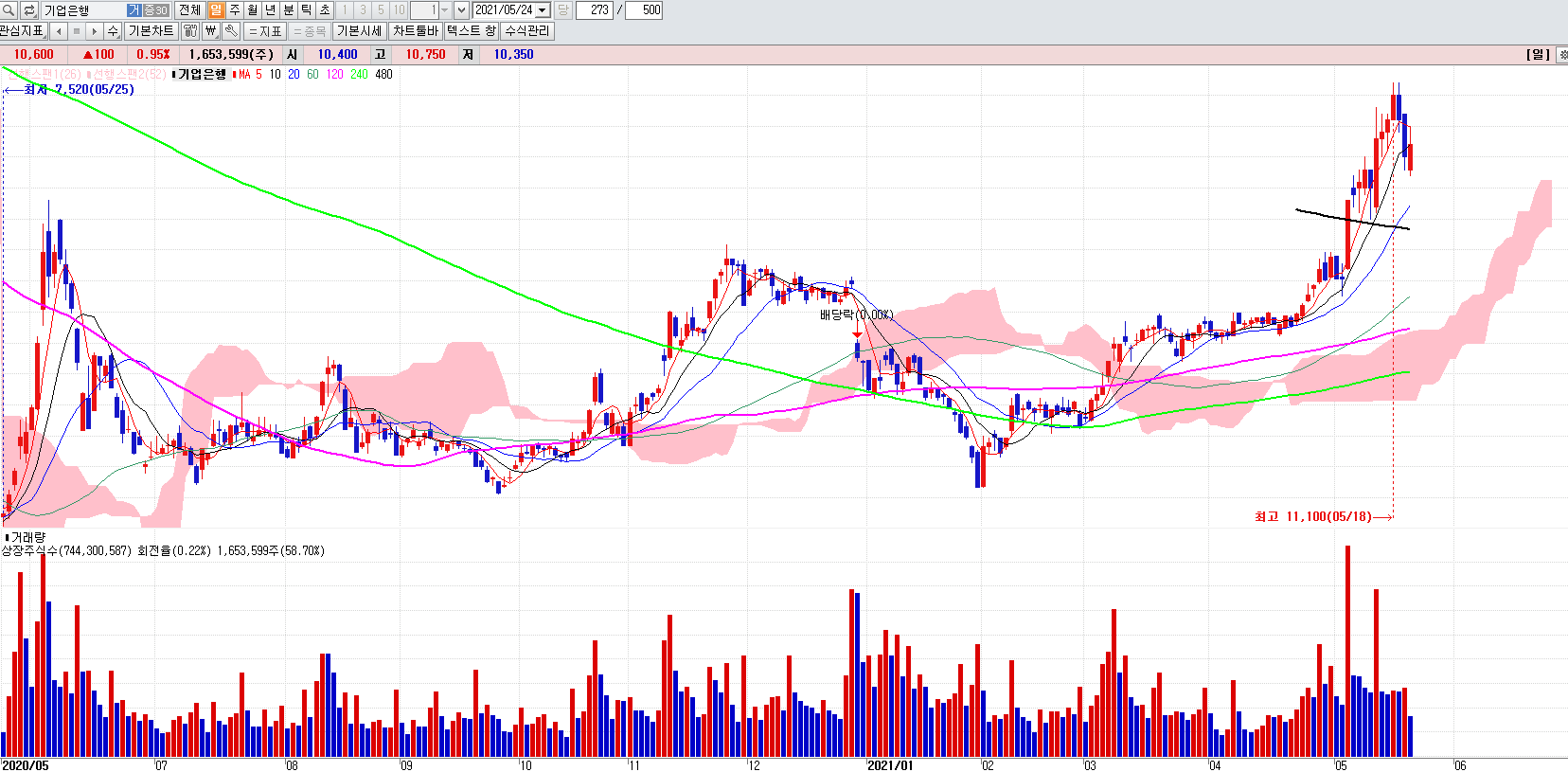Switch to 분 minute chart period
Image resolution: width=1568 pixels, height=772 pixels.
(288, 10)
